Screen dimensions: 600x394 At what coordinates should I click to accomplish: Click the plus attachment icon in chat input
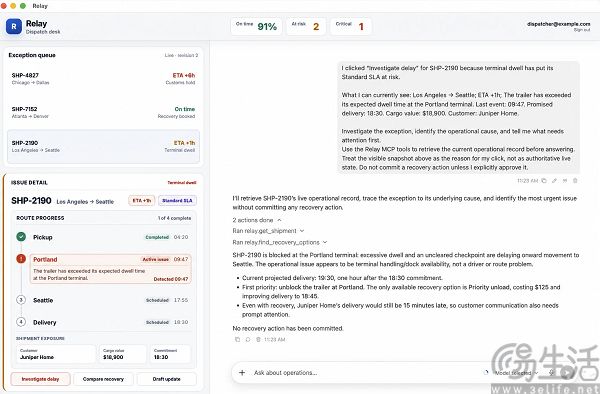coord(242,372)
